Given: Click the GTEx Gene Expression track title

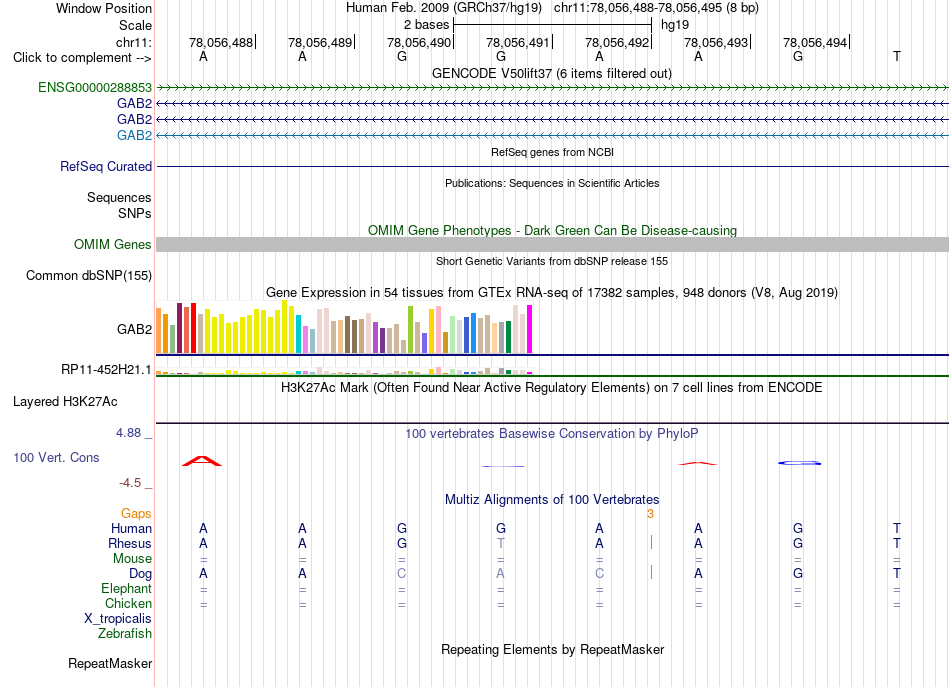Looking at the screenshot, I should (552, 293).
